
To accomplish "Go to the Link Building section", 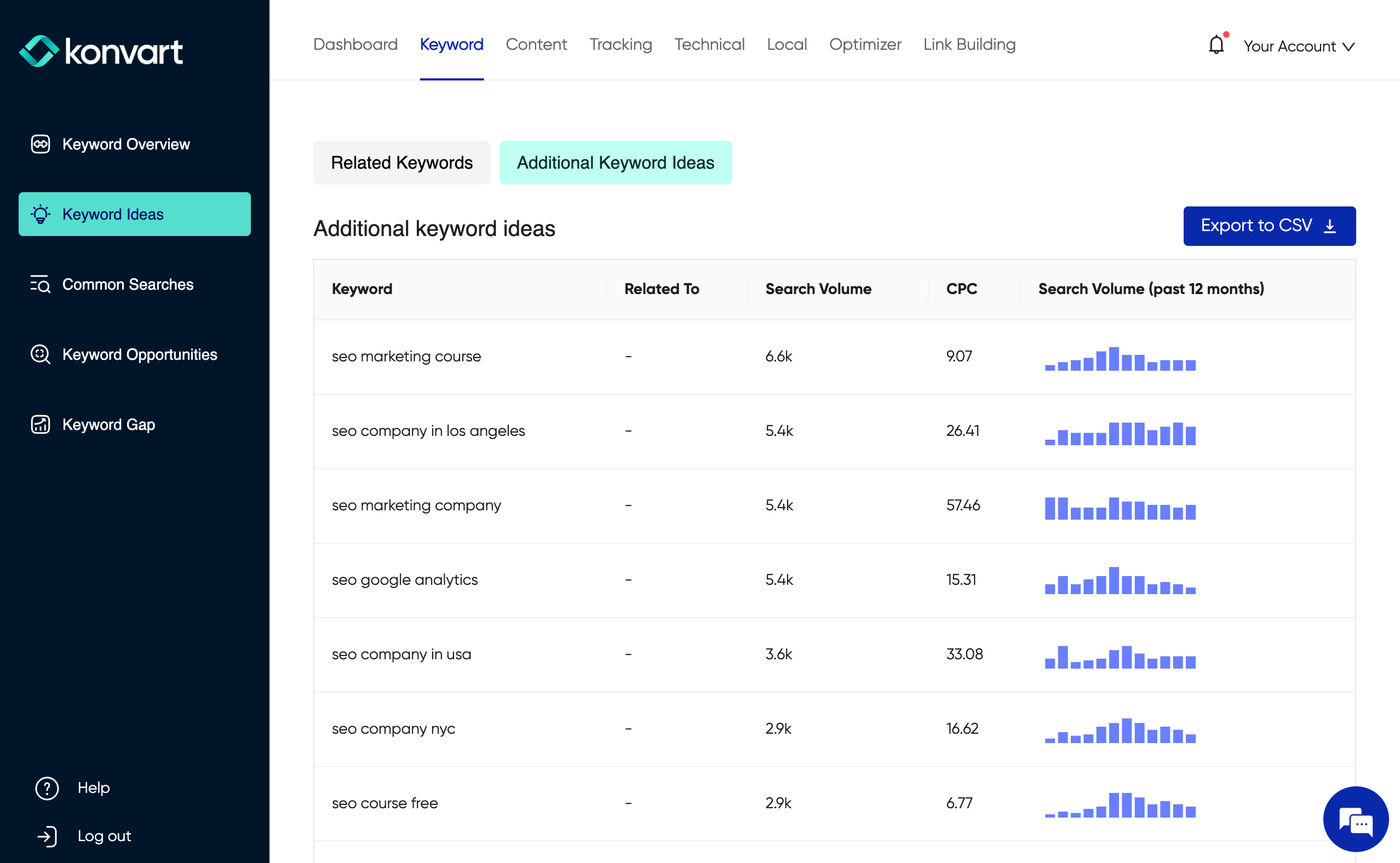I will [968, 44].
